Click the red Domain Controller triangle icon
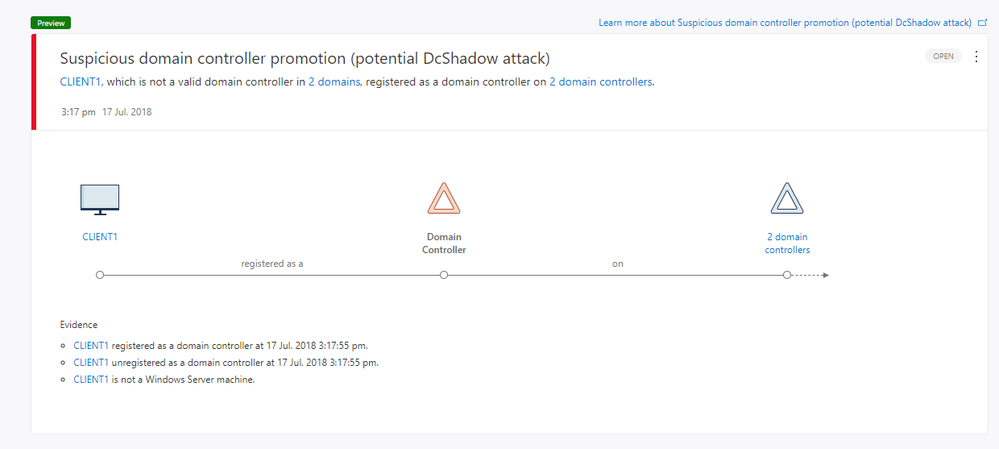 pos(443,199)
